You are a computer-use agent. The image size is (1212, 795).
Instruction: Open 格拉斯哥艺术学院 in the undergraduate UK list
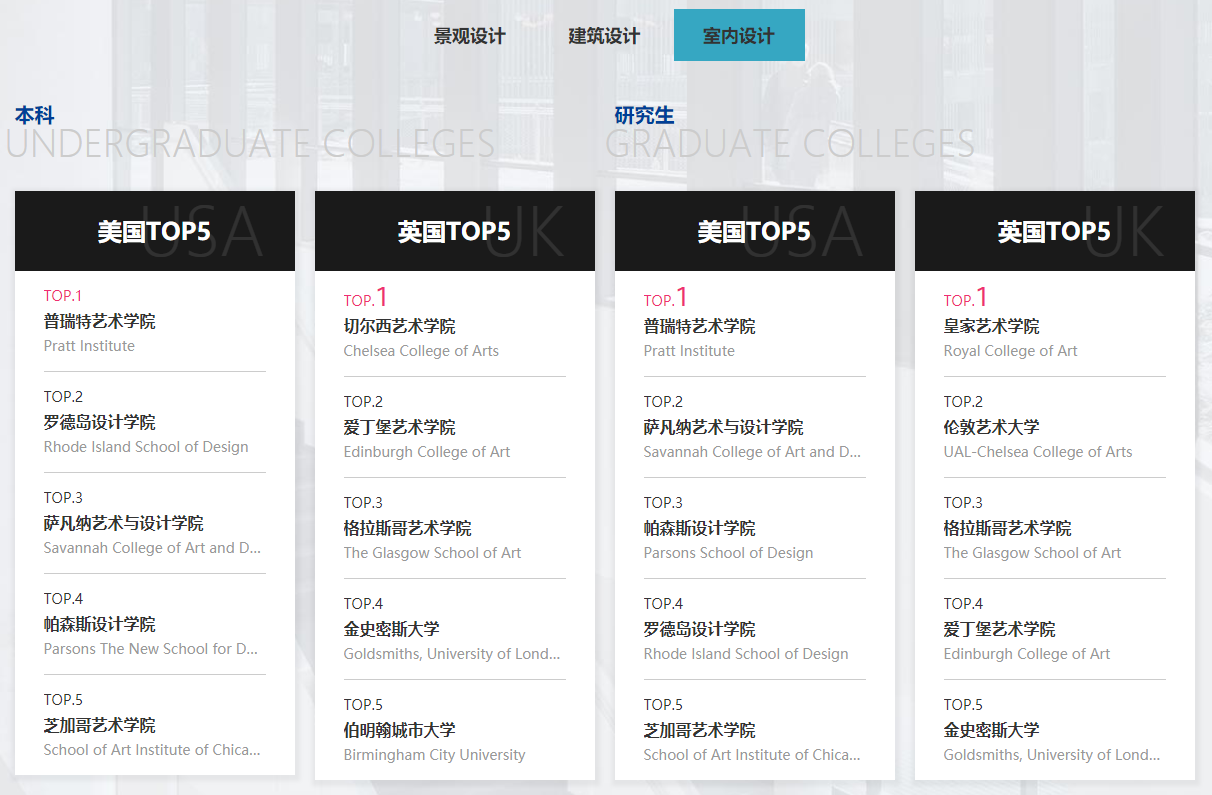408,529
